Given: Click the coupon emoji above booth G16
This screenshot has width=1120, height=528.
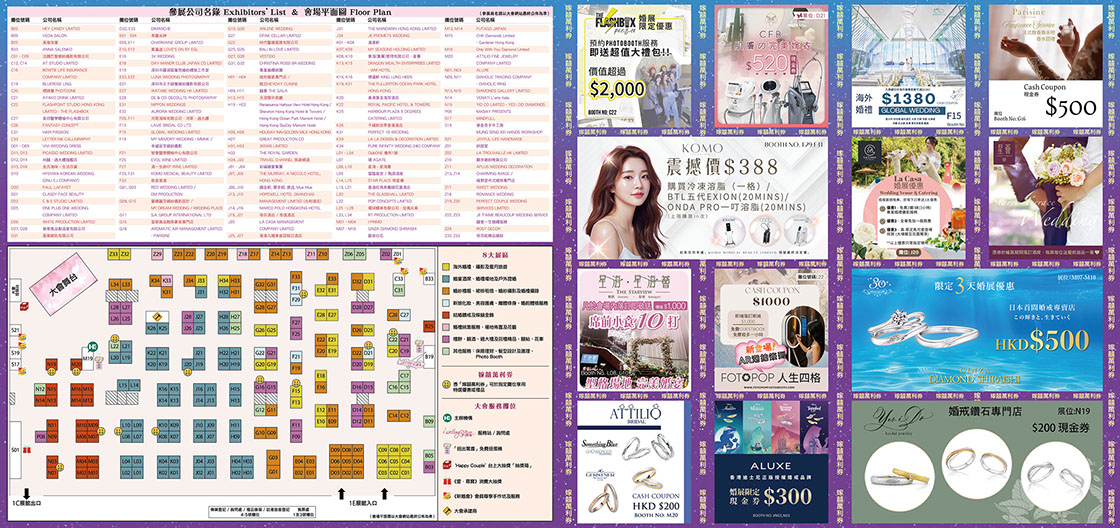Looking at the screenshot, I should (x=260, y=379).
